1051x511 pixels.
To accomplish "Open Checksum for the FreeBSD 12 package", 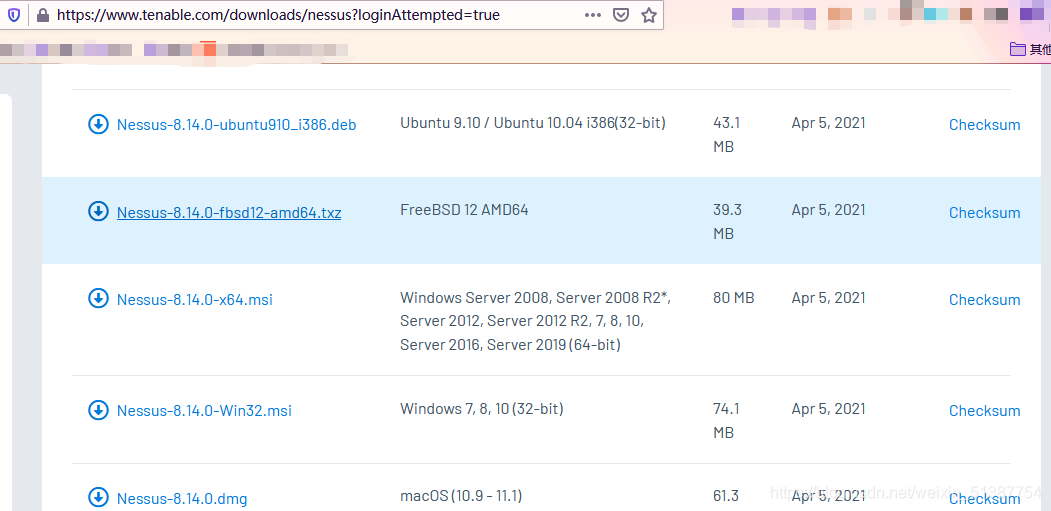I will [x=985, y=213].
